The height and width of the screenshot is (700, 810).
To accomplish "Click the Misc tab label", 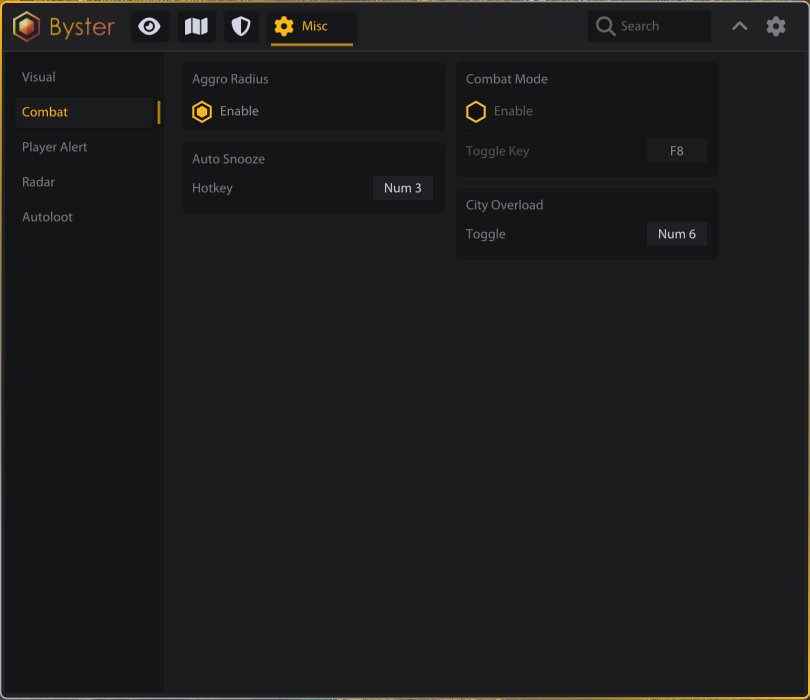I will (315, 26).
